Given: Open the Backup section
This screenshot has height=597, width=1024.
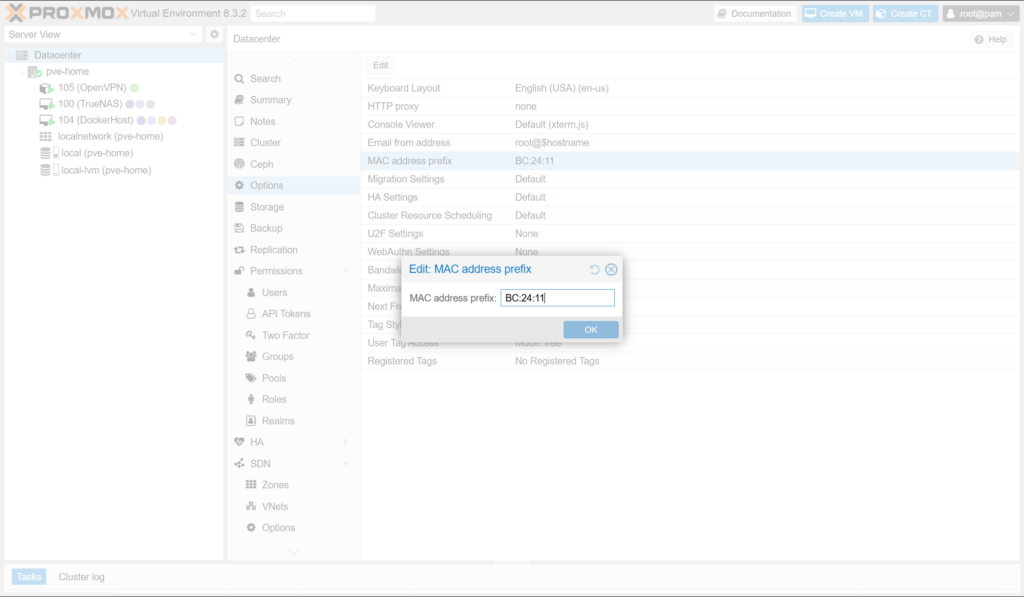Looking at the screenshot, I should [265, 228].
